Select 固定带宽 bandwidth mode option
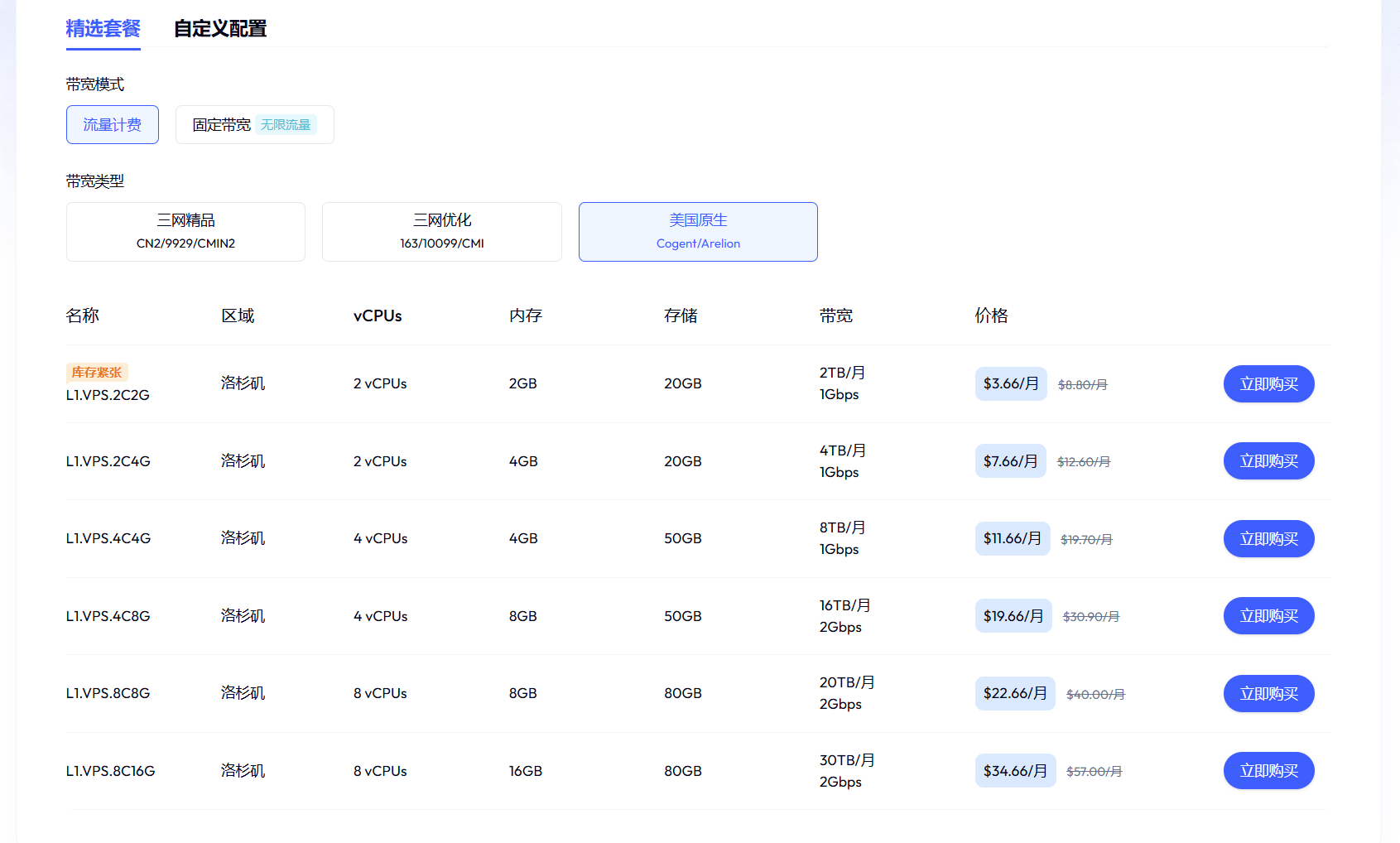The image size is (1400, 843). 221,125
